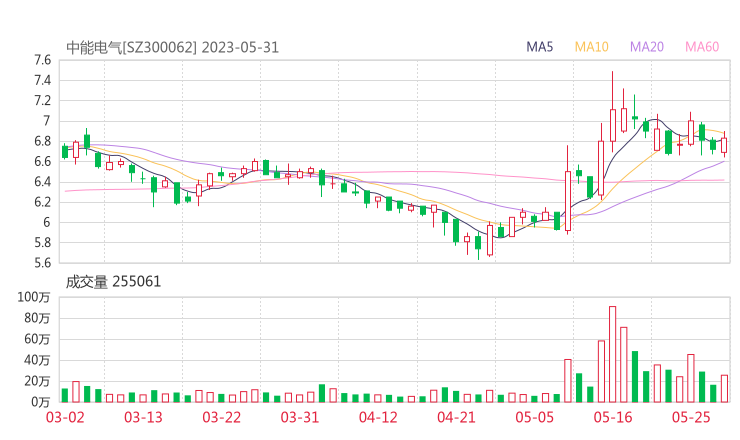This screenshot has height=440, width=740.
Task: Click the 03-31 date axis label
Action: 300,417
